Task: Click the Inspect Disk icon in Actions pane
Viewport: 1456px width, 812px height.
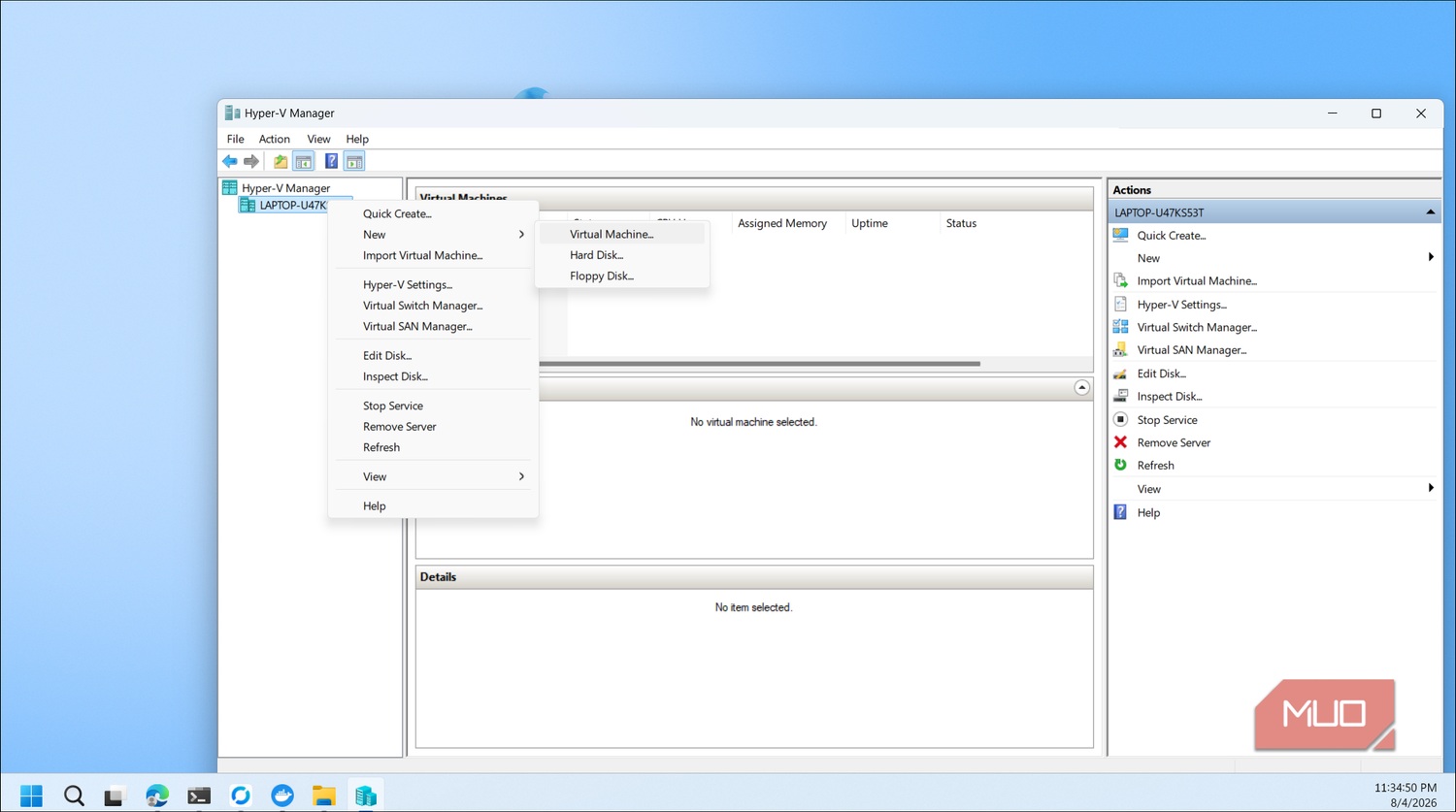Action: [1121, 396]
